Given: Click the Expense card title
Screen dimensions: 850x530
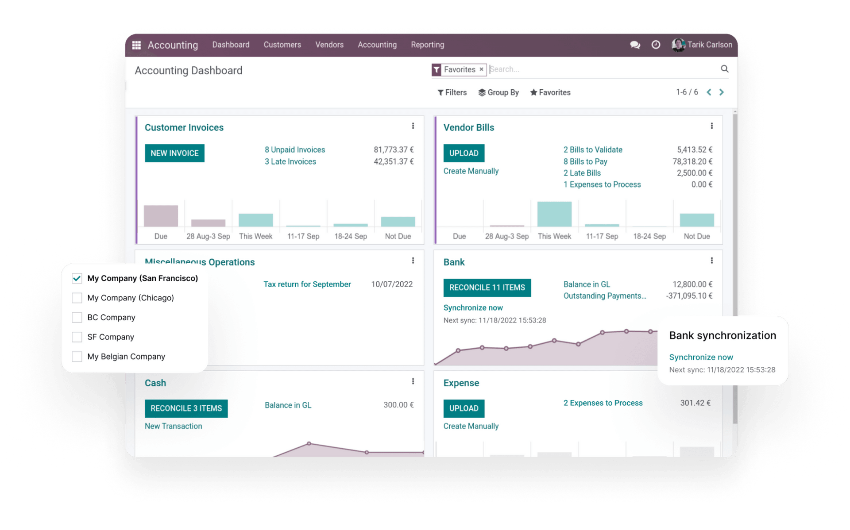Looking at the screenshot, I should 461,383.
